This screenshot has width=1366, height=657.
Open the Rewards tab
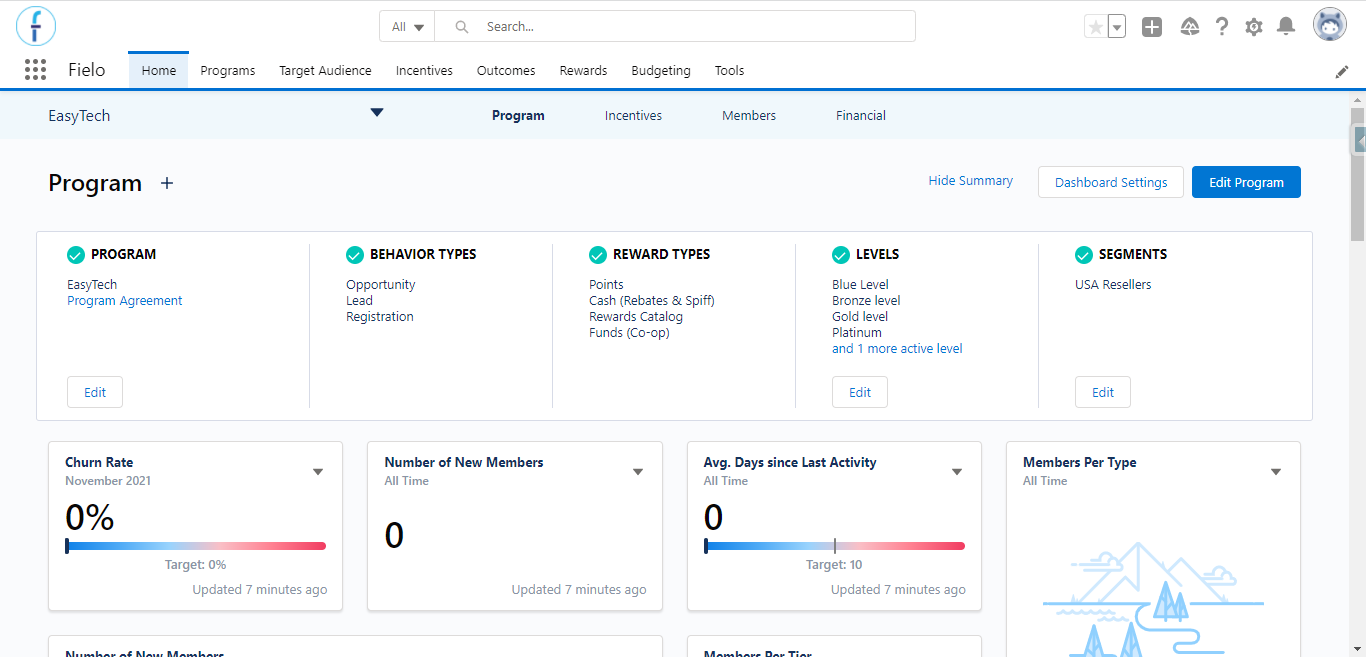pos(583,70)
